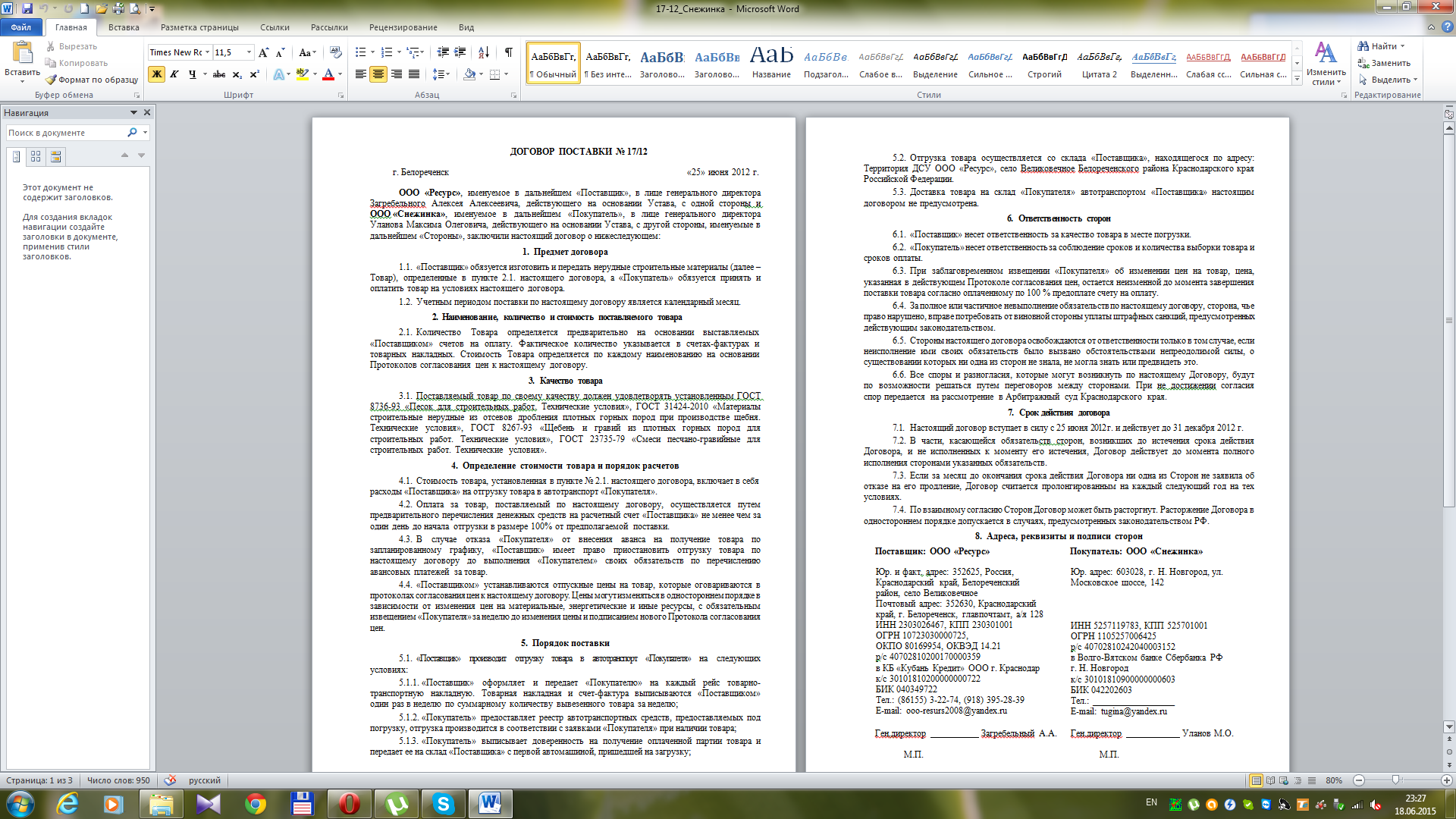Go to next search result arrow in Navigation

point(141,155)
